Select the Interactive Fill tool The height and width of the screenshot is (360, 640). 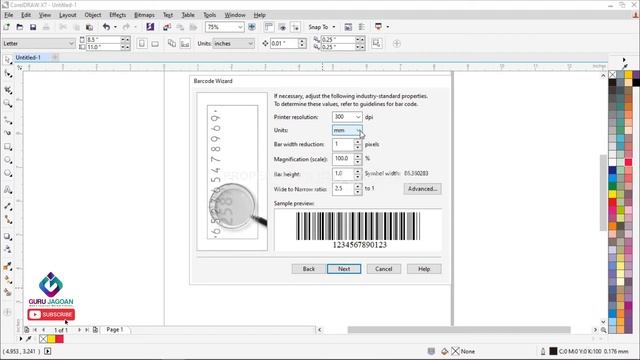tap(8, 280)
